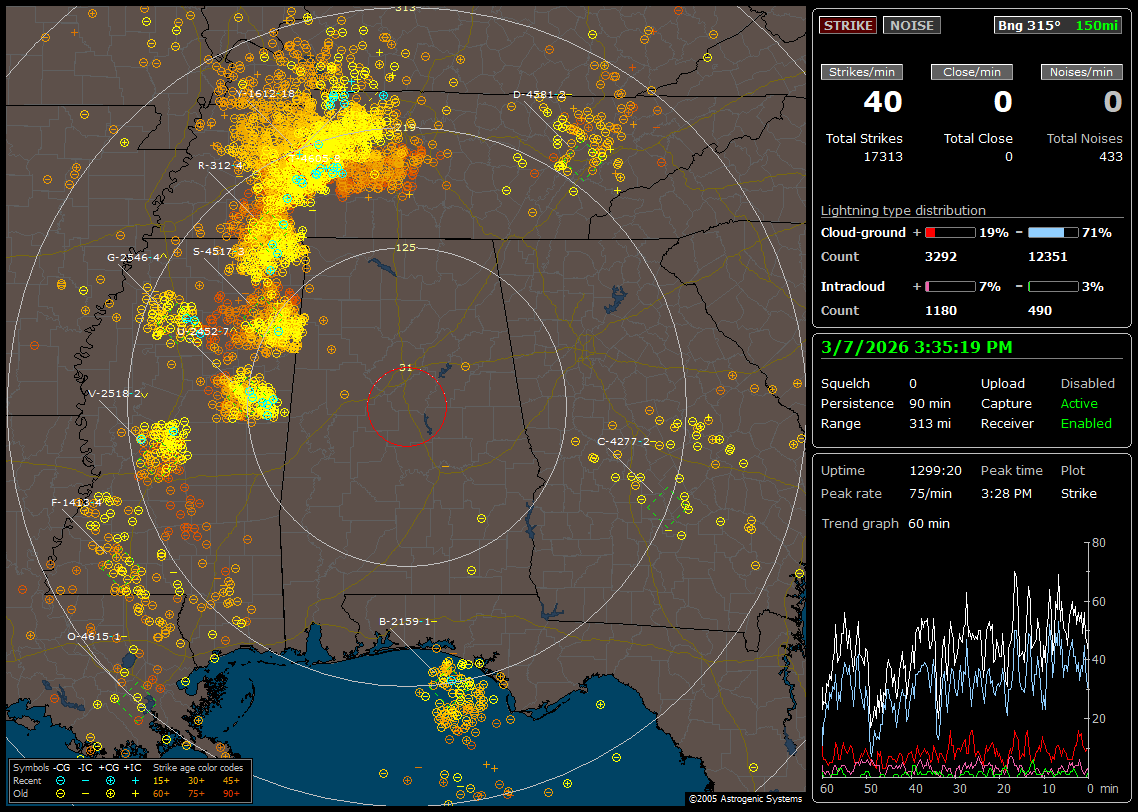Viewport: 1138px width, 812px height.
Task: Click the bearing and distance readout box
Action: click(1058, 25)
